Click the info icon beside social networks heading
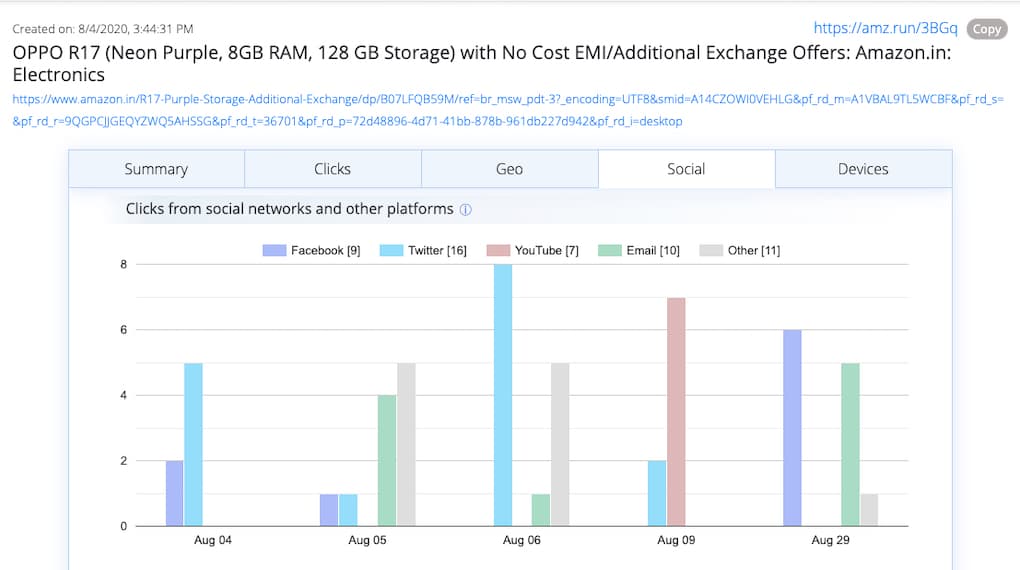 point(465,210)
